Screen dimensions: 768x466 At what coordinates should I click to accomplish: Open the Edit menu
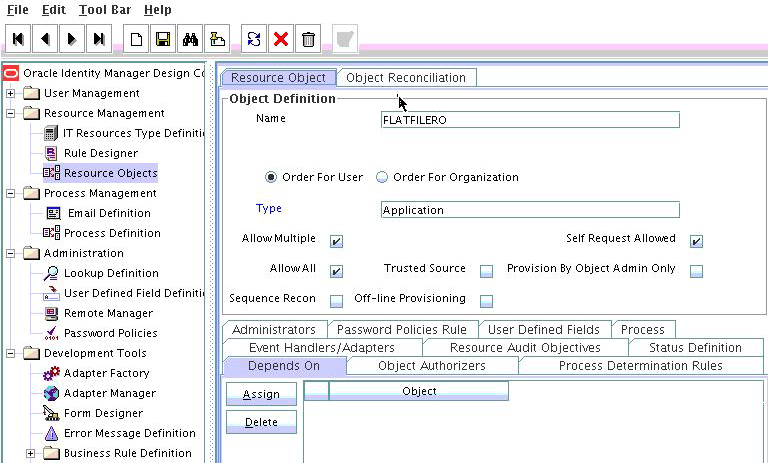click(53, 10)
